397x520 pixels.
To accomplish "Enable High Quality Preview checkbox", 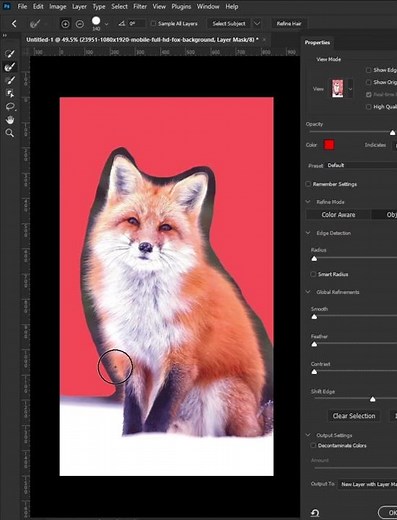I will pyautogui.click(x=368, y=107).
